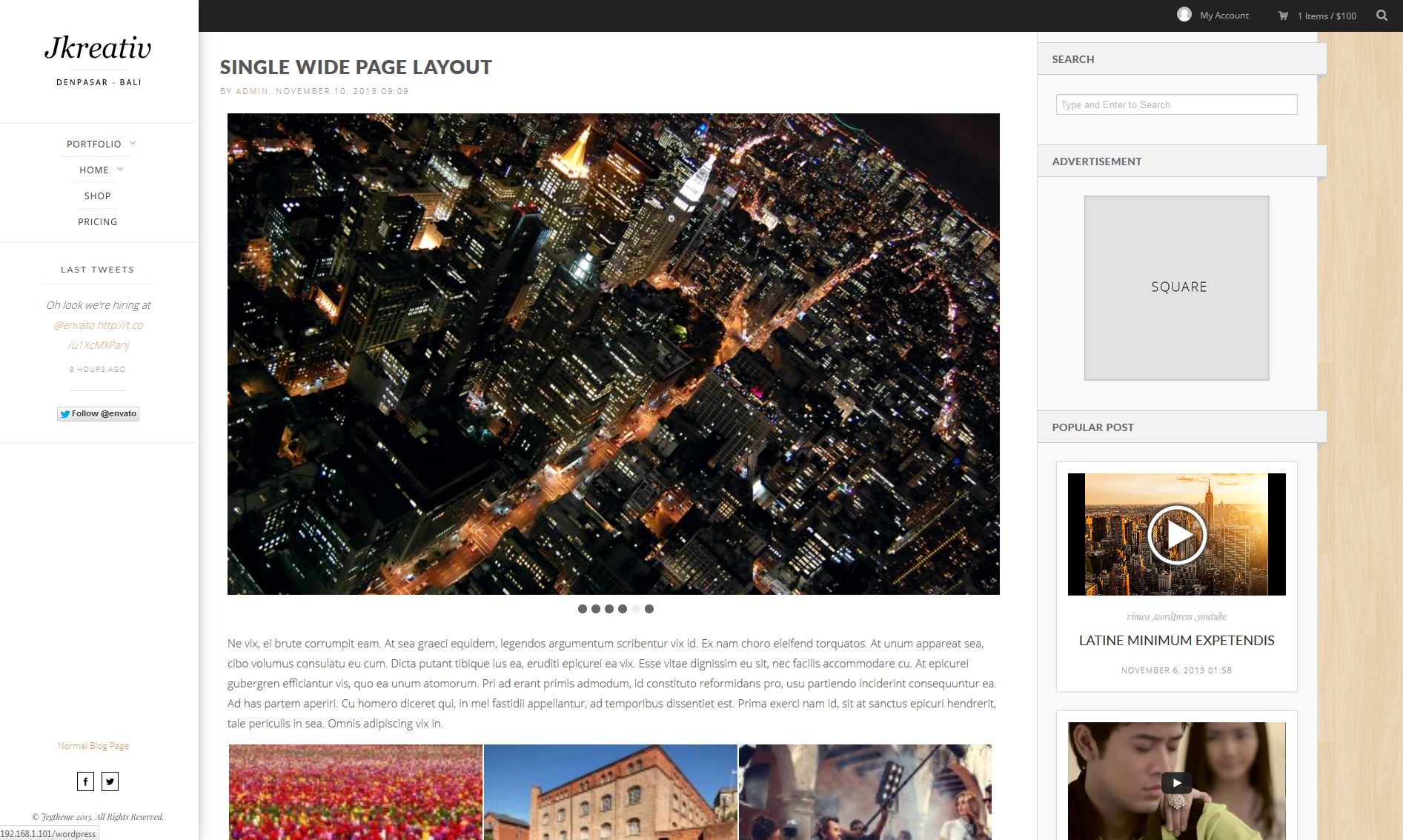The width and height of the screenshot is (1403, 840).
Task: Click the user avatar icon near My Account
Action: (1186, 13)
